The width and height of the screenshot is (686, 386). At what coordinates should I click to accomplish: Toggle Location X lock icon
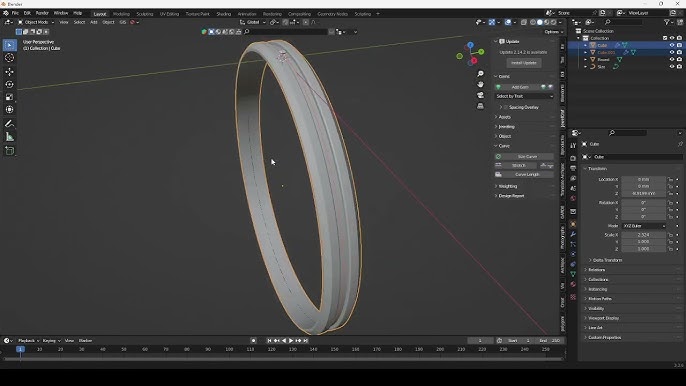point(670,179)
